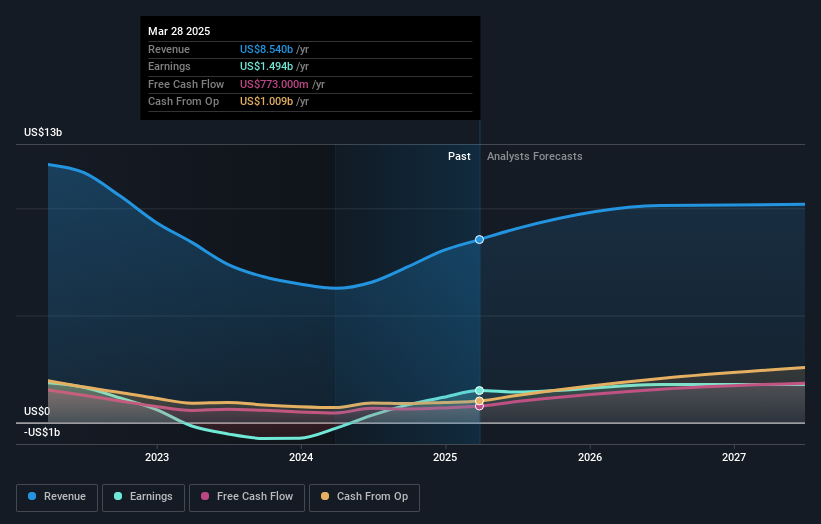Click the blue Revenue data point marker
The width and height of the screenshot is (821, 524).
(479, 240)
